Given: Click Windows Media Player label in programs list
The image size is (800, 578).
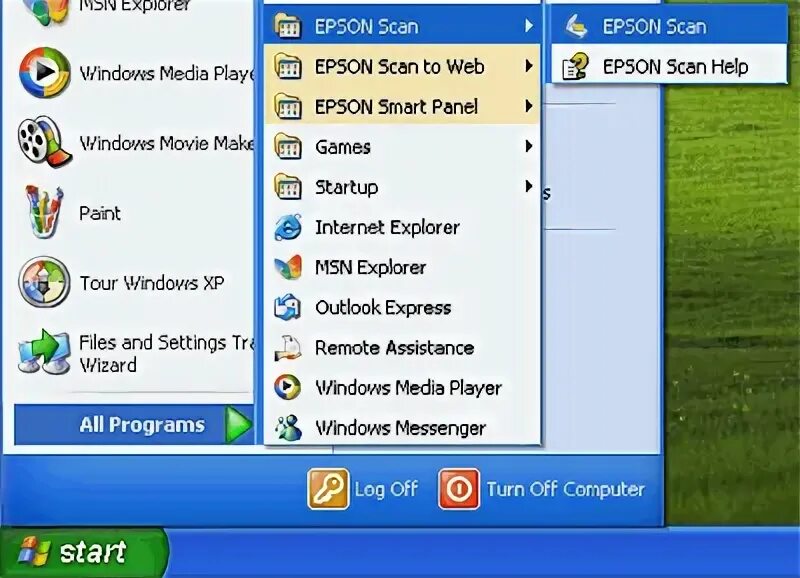Looking at the screenshot, I should coord(409,388).
